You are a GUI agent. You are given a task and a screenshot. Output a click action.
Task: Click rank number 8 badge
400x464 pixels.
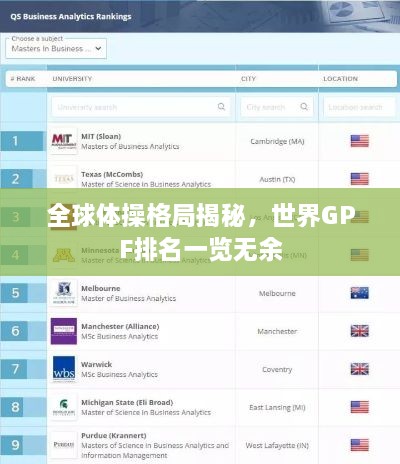click(12, 407)
